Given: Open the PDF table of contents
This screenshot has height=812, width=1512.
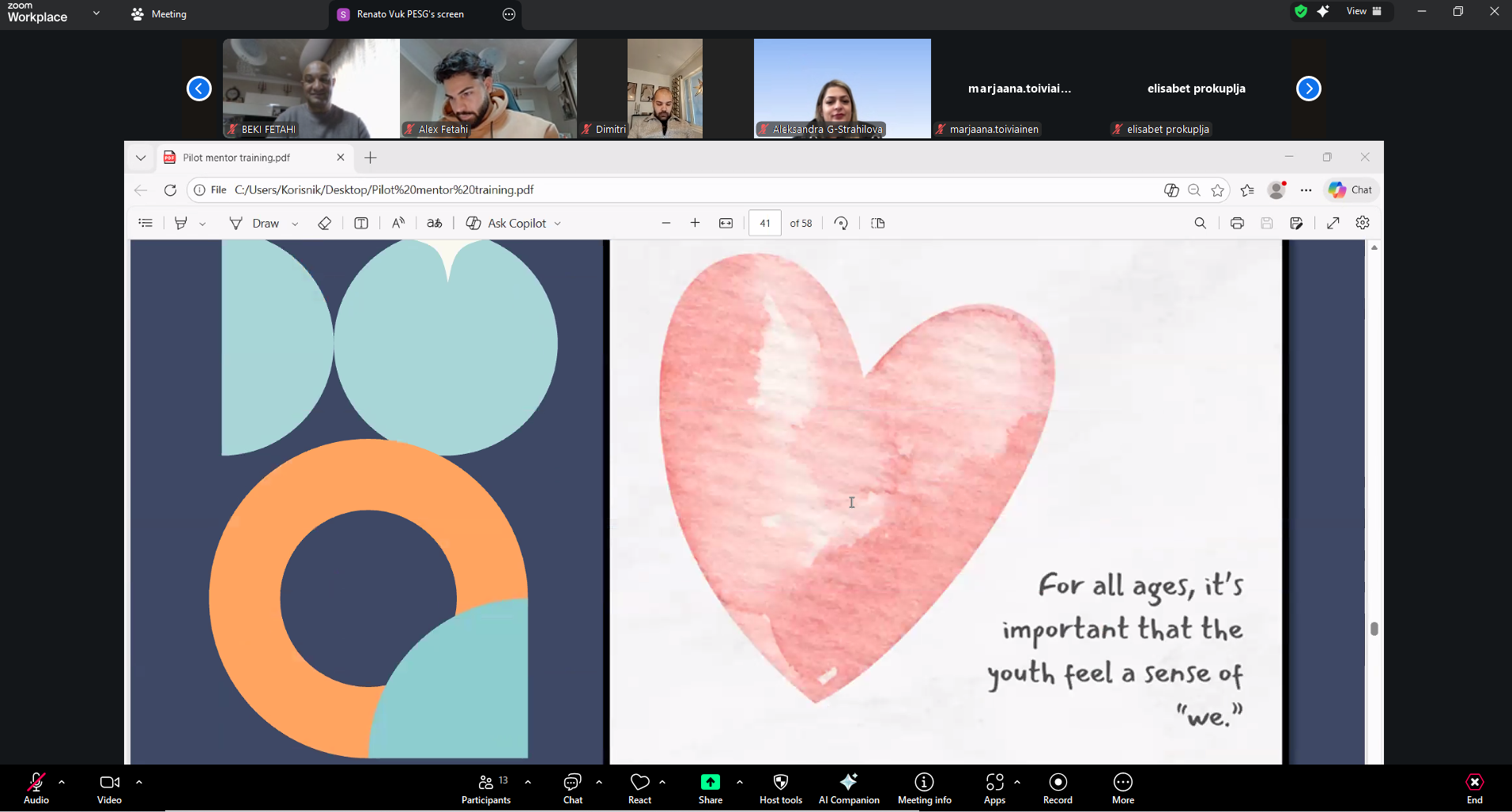Looking at the screenshot, I should [x=145, y=223].
